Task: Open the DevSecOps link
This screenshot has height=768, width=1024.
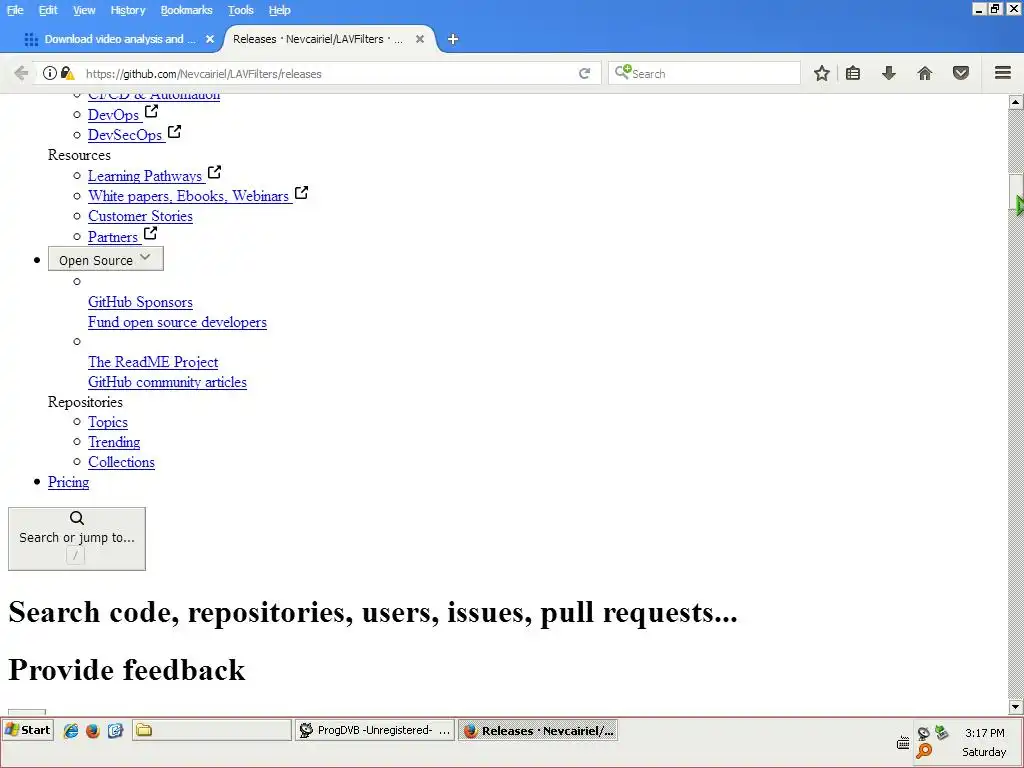Action: click(125, 135)
